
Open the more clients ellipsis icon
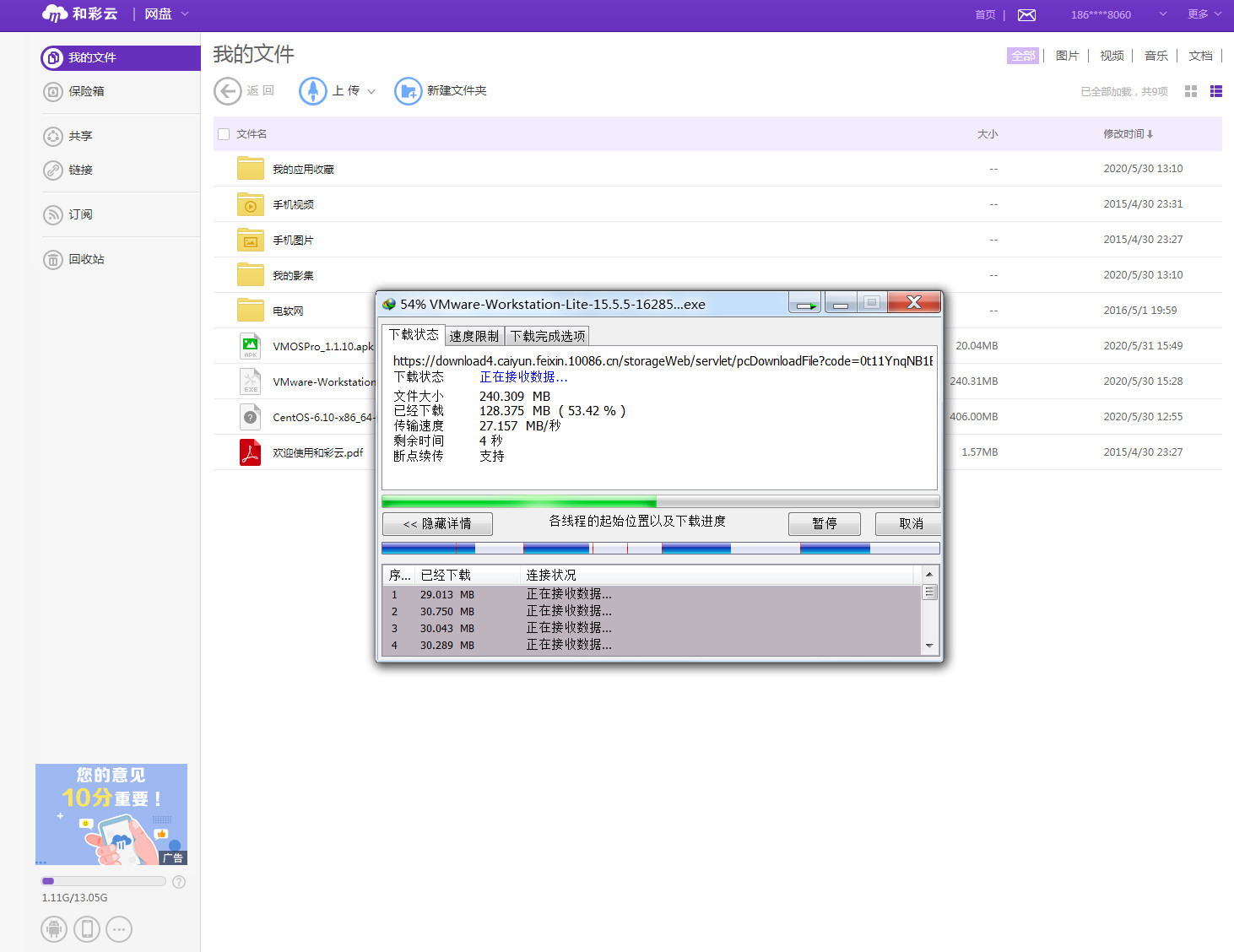coord(119,929)
